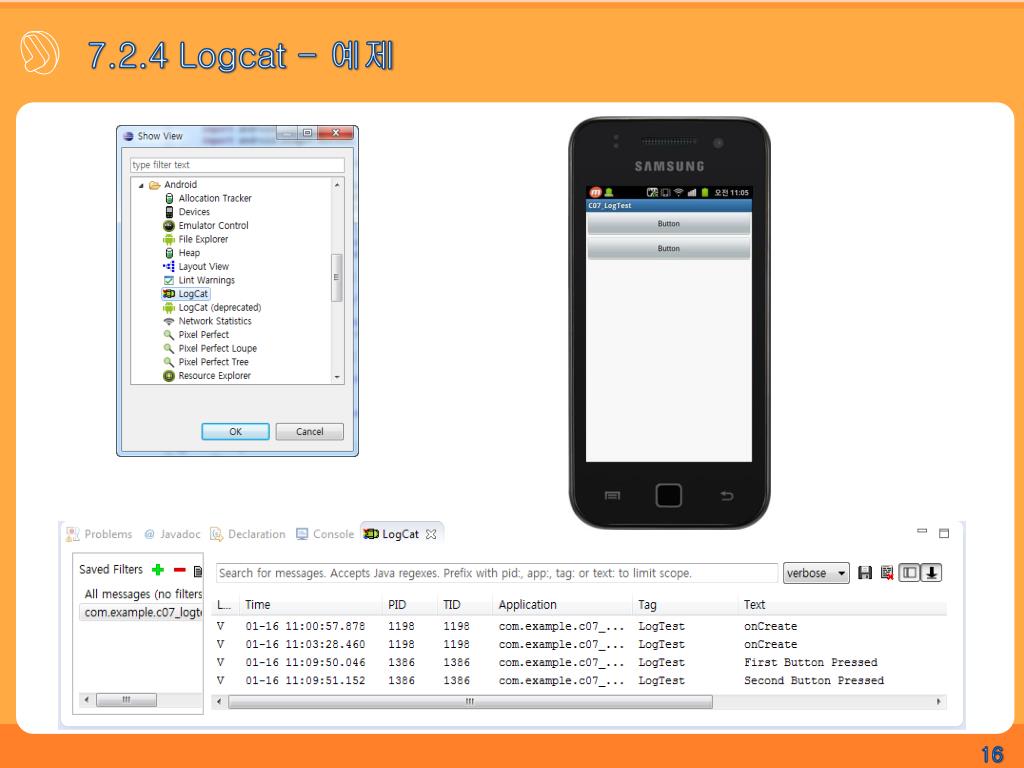Choose Network Statistics view

207,321
